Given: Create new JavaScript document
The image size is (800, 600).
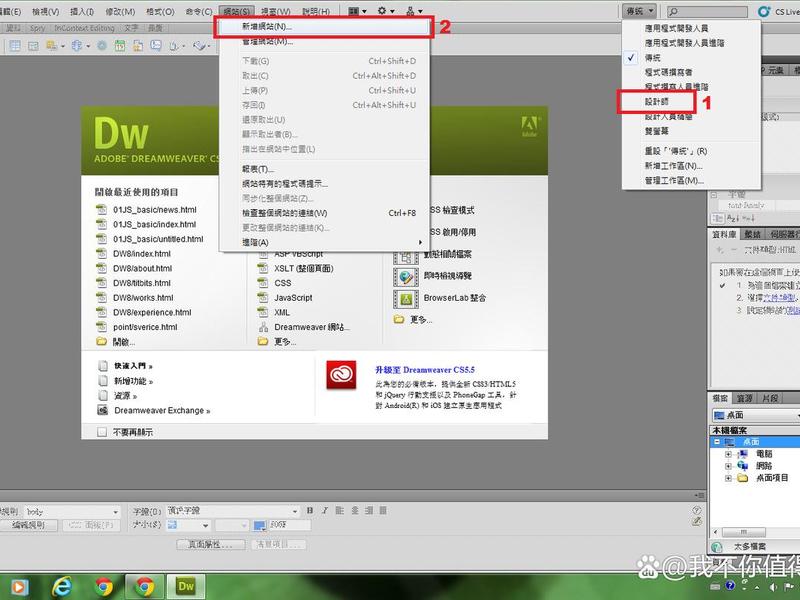Looking at the screenshot, I should tap(293, 298).
